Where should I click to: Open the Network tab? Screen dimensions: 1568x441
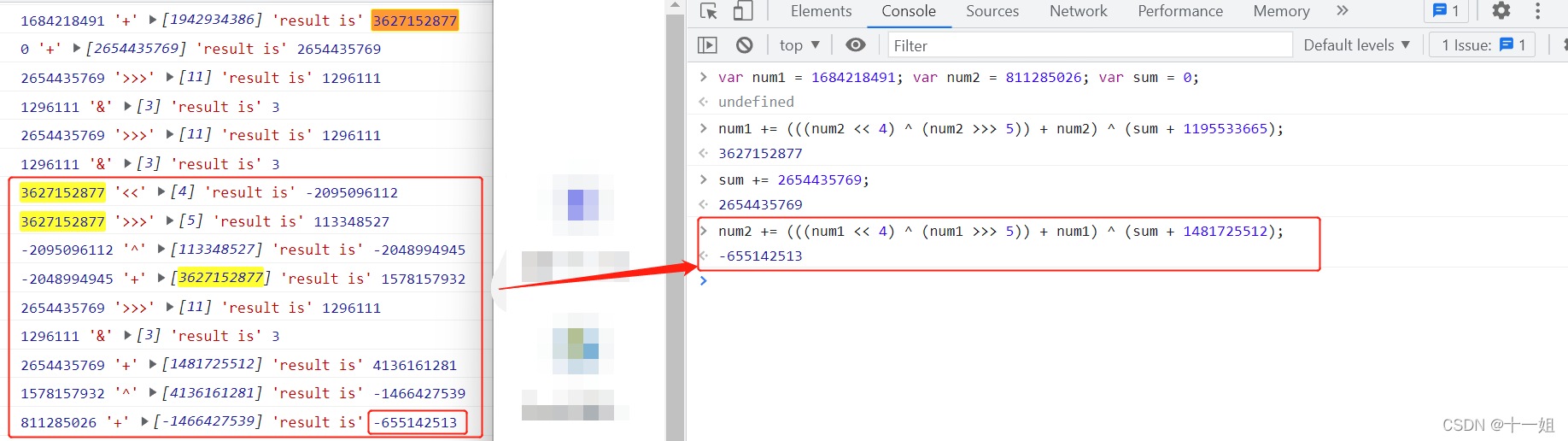(x=1078, y=11)
